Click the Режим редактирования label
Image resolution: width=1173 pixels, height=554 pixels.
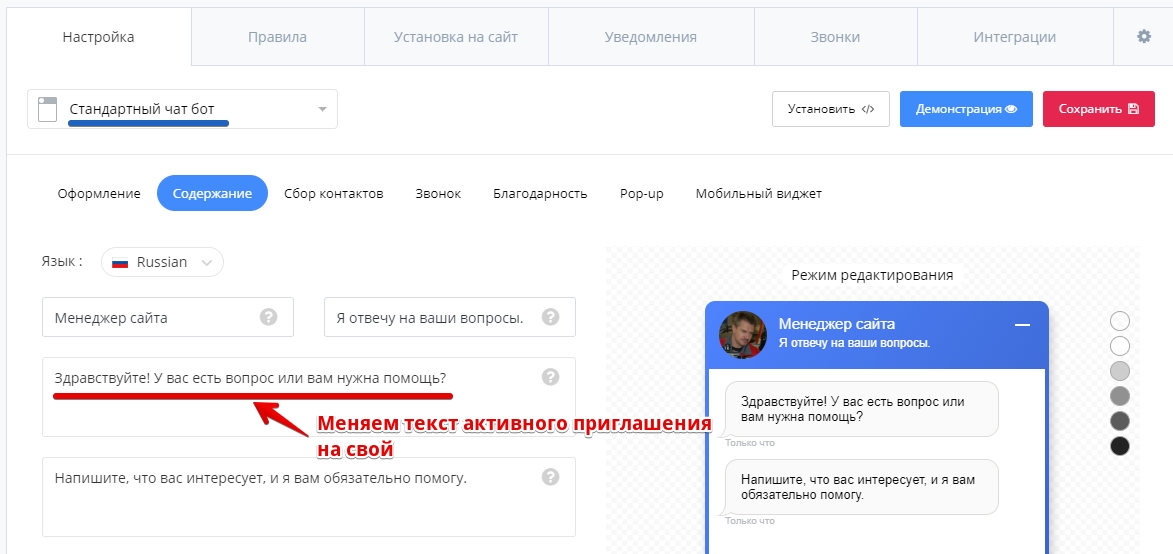click(872, 274)
